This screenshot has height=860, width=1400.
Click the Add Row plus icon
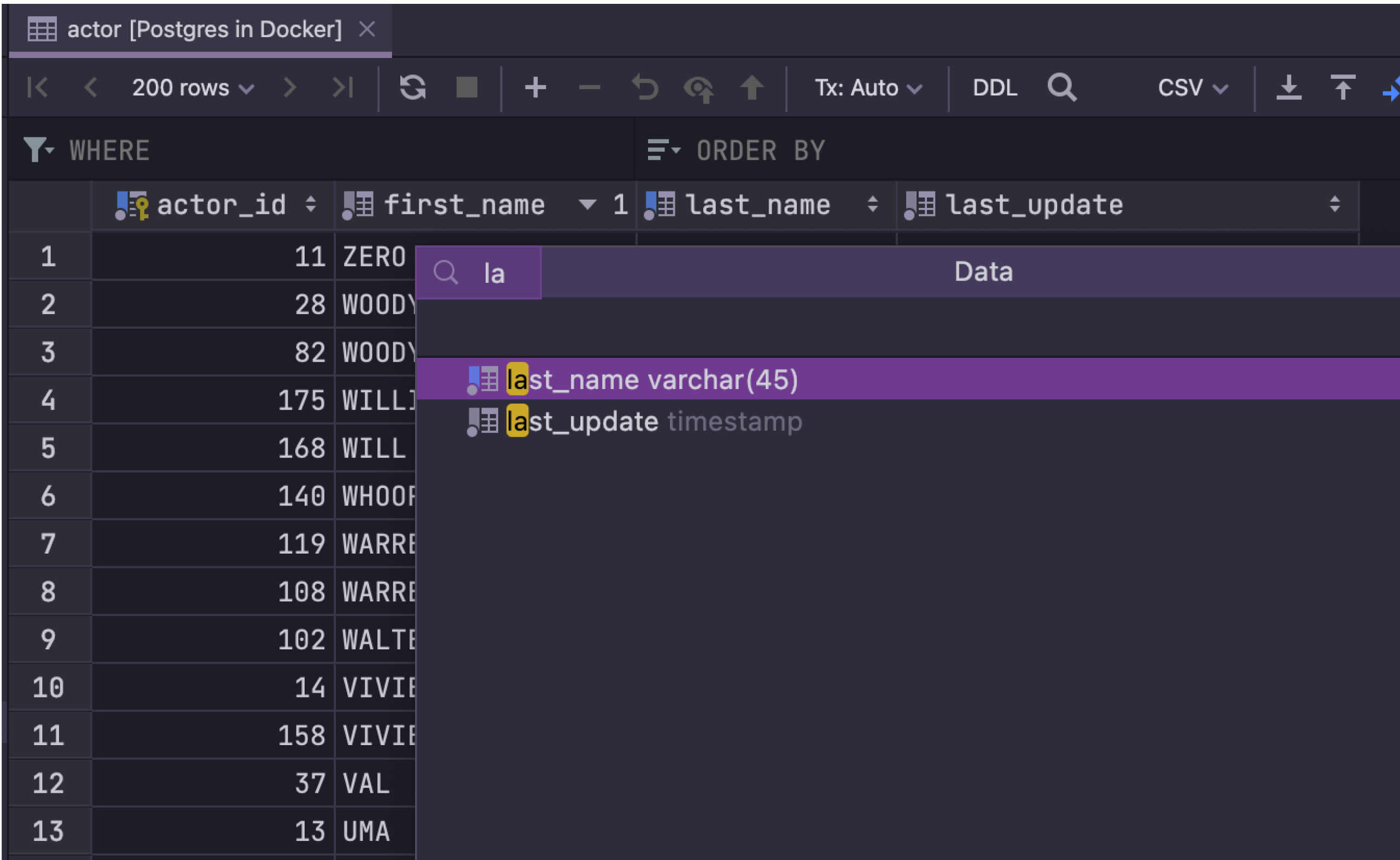click(535, 88)
